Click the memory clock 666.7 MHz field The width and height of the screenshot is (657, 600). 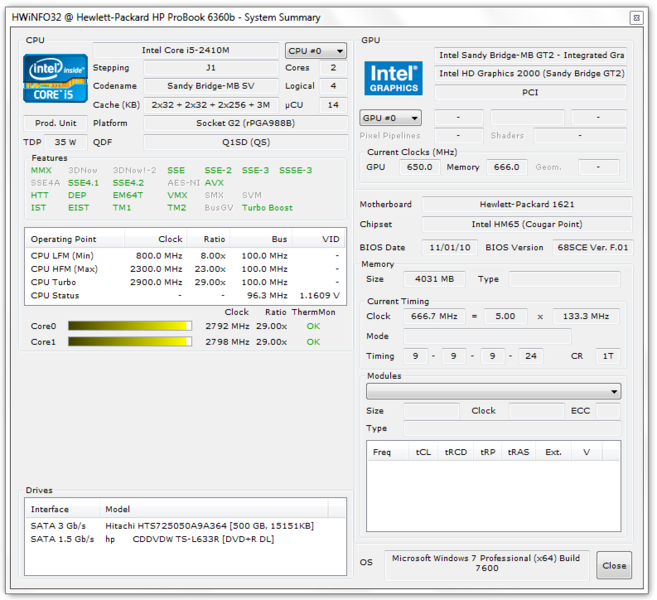coord(434,316)
